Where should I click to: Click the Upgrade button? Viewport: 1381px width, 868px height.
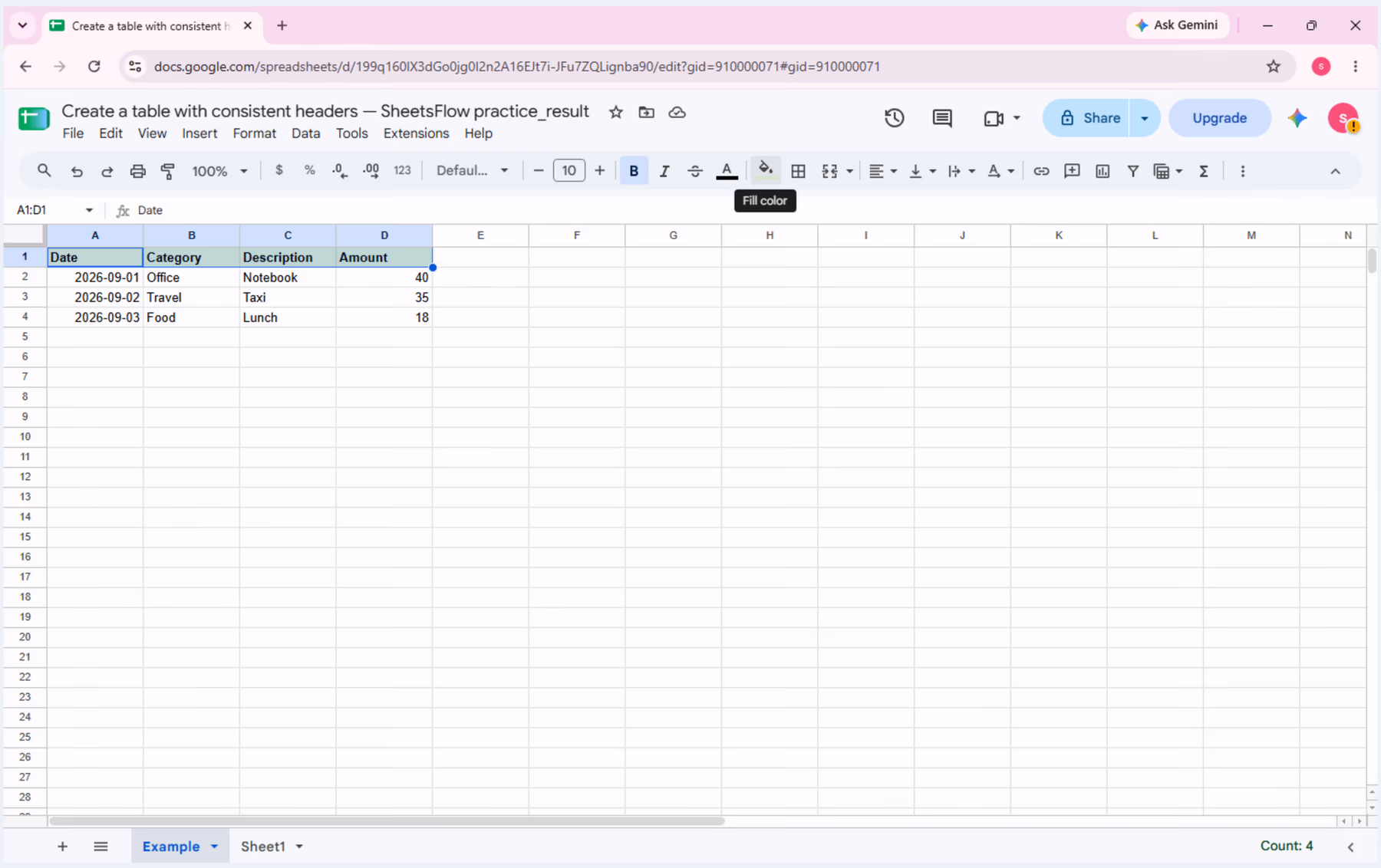(1219, 118)
